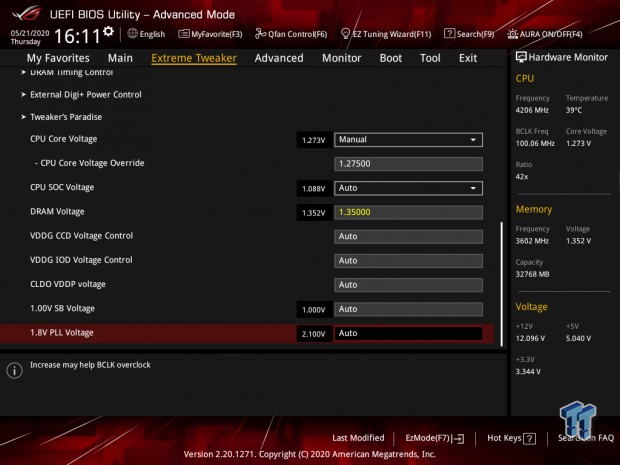Switch to My Favorites tab

pos(58,58)
